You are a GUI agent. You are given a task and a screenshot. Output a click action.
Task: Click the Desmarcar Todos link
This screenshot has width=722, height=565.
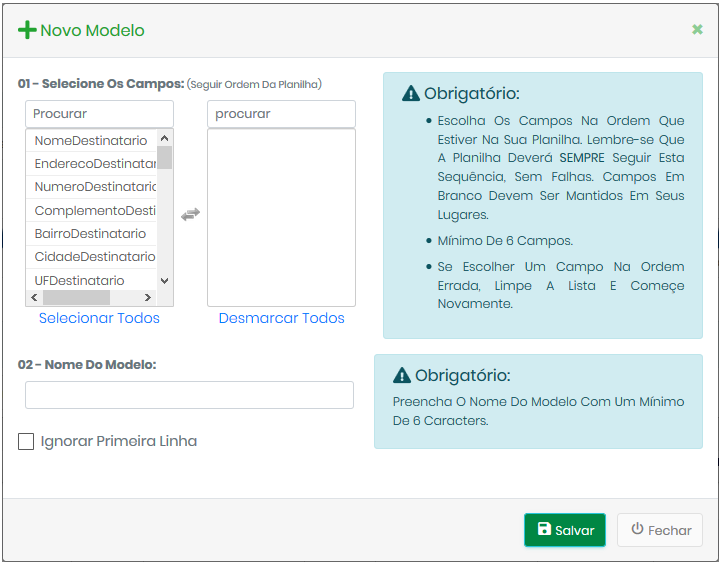coord(281,318)
